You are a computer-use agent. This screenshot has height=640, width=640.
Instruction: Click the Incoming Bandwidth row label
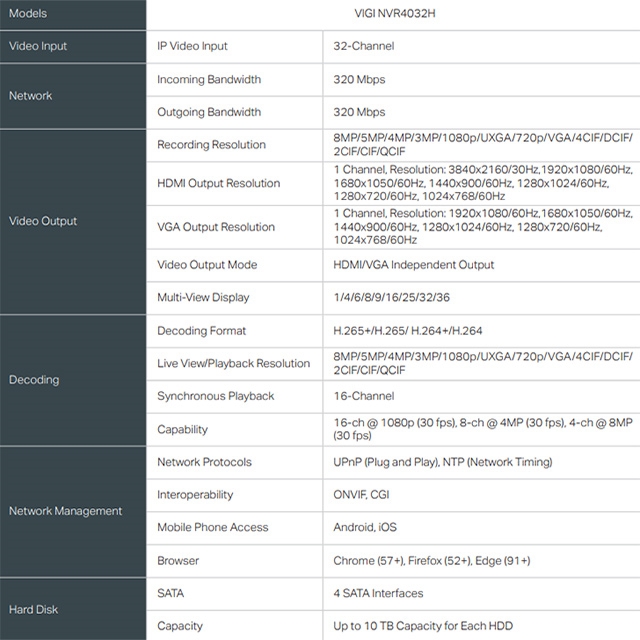[209, 79]
